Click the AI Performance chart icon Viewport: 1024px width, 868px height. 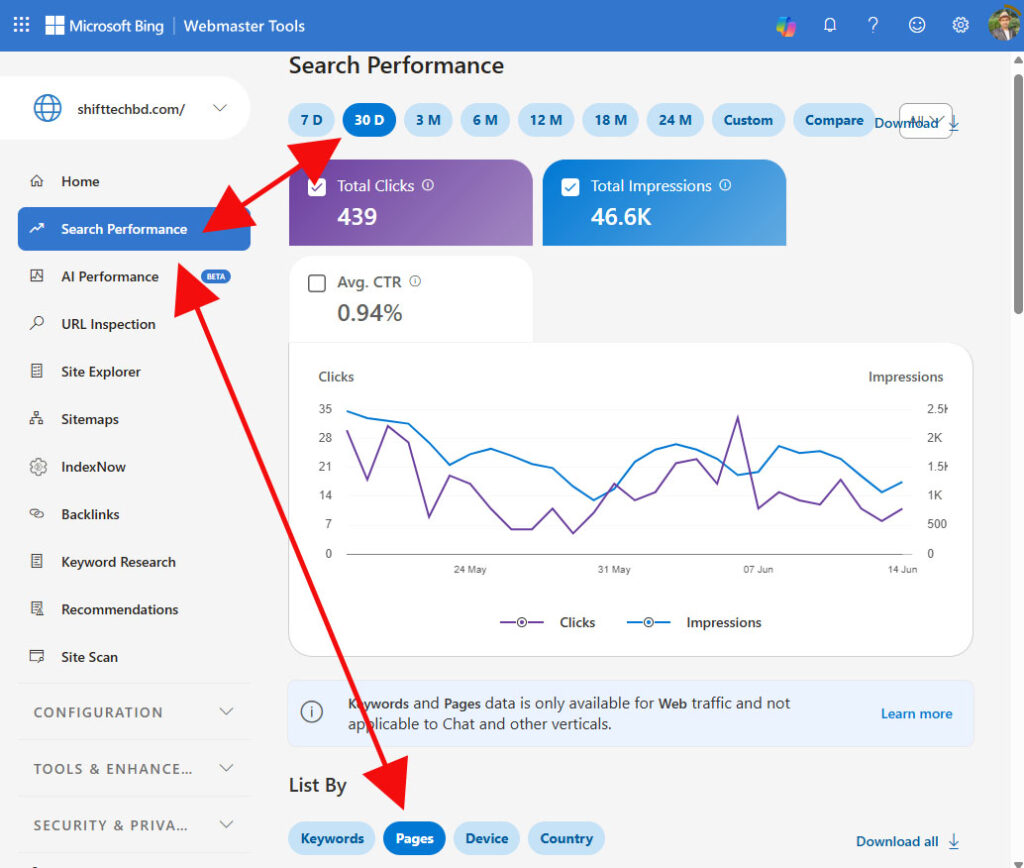pos(37,276)
